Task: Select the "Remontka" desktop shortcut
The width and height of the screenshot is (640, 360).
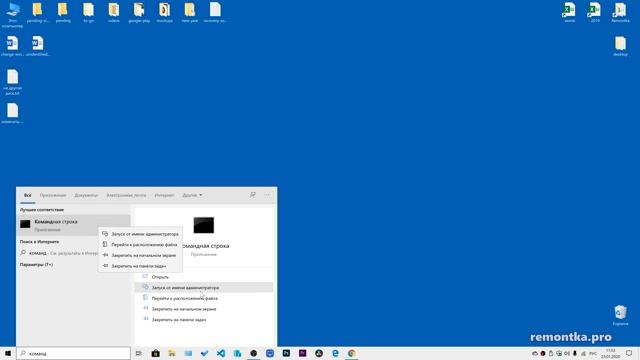Action: click(x=620, y=12)
